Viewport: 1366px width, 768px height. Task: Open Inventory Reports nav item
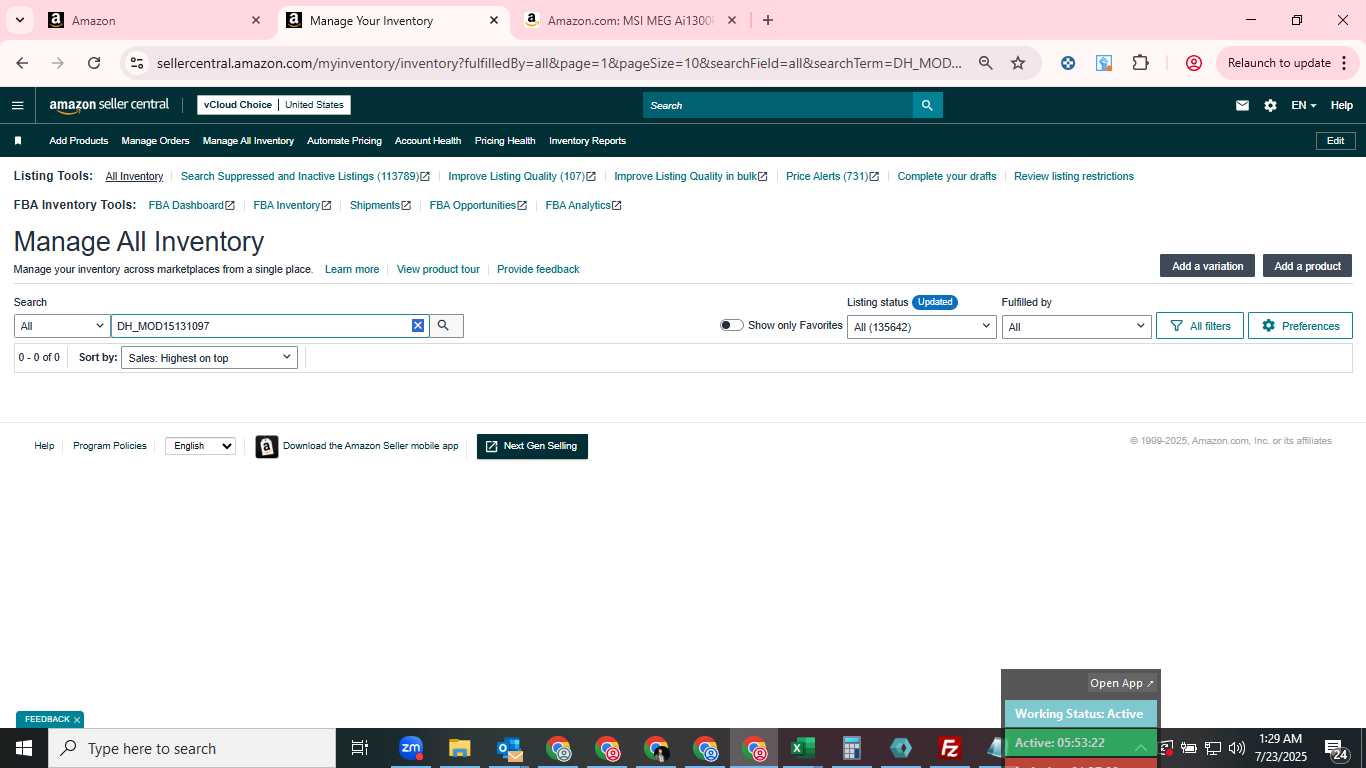pyautogui.click(x=587, y=141)
